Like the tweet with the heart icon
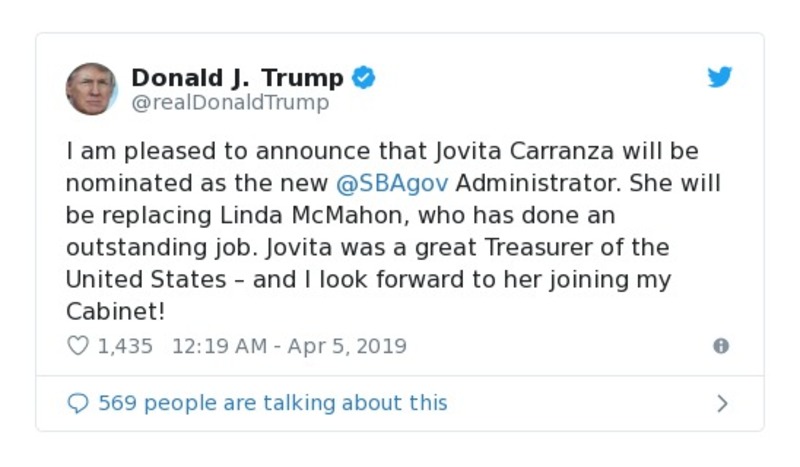This screenshot has height=467, width=800. [x=78, y=346]
